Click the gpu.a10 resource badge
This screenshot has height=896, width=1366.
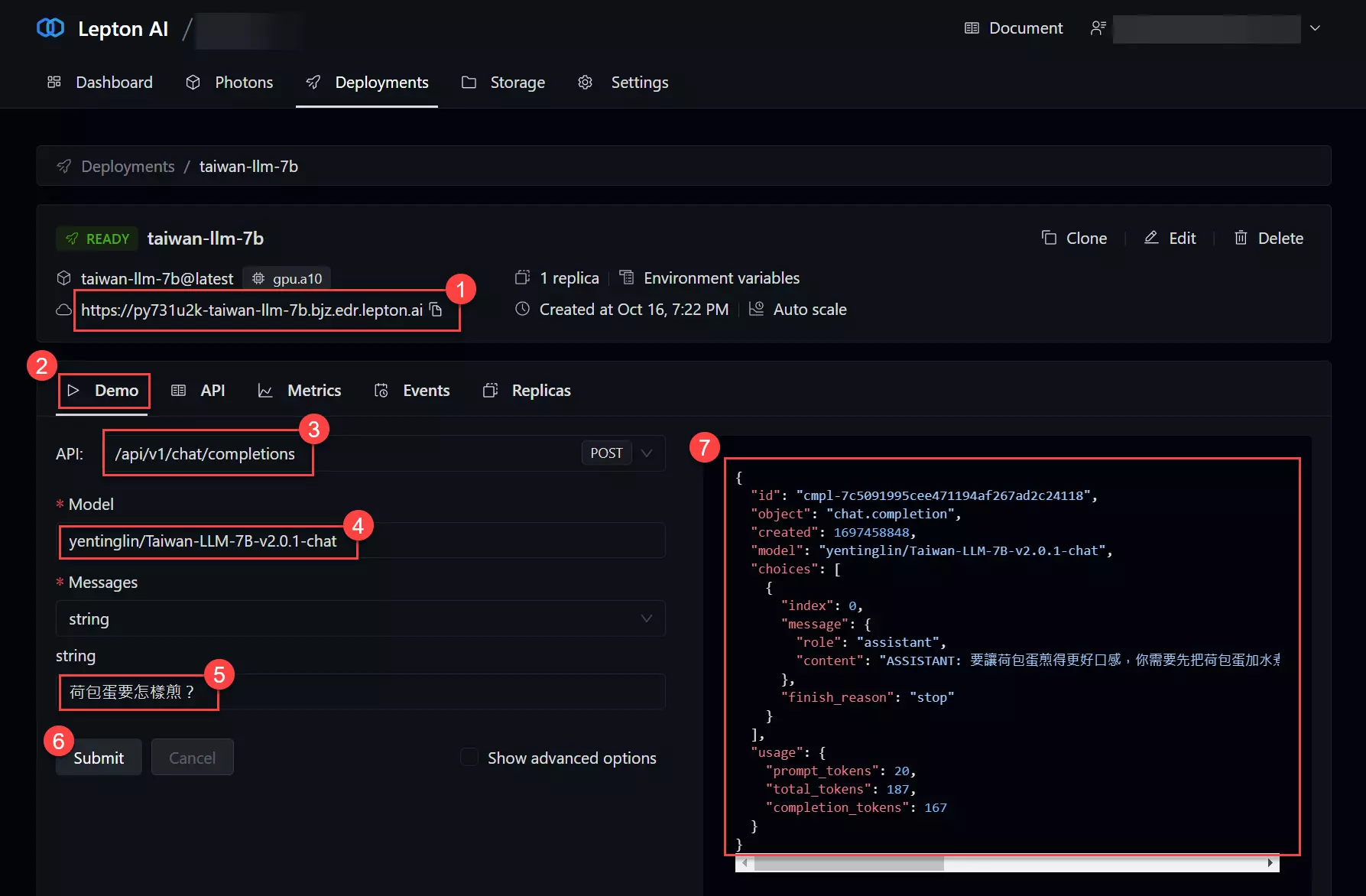coord(287,278)
